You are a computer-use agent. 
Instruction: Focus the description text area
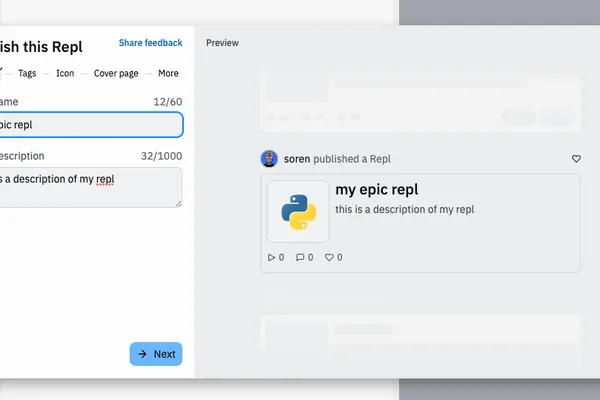click(90, 188)
